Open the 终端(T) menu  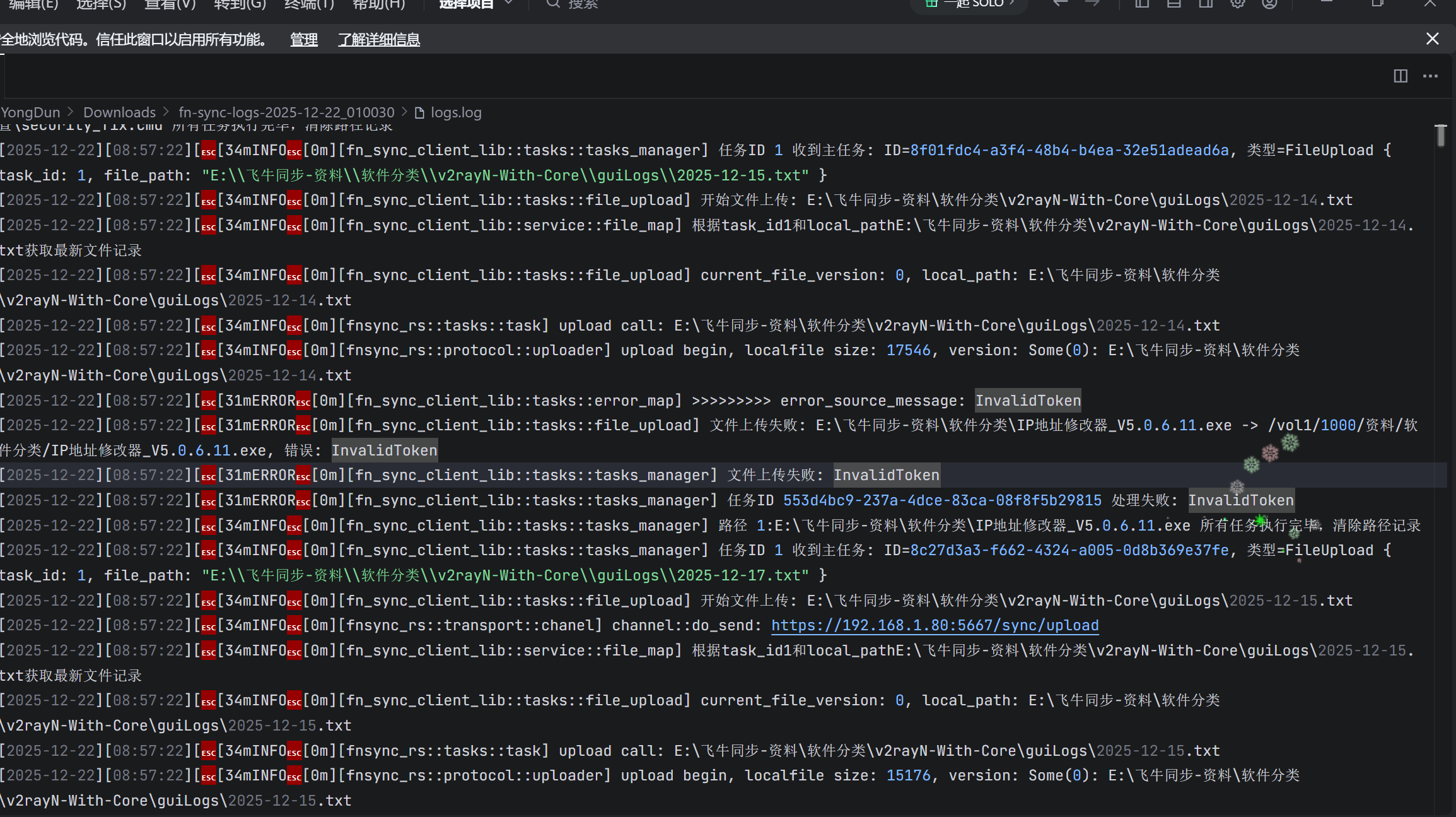(309, 4)
